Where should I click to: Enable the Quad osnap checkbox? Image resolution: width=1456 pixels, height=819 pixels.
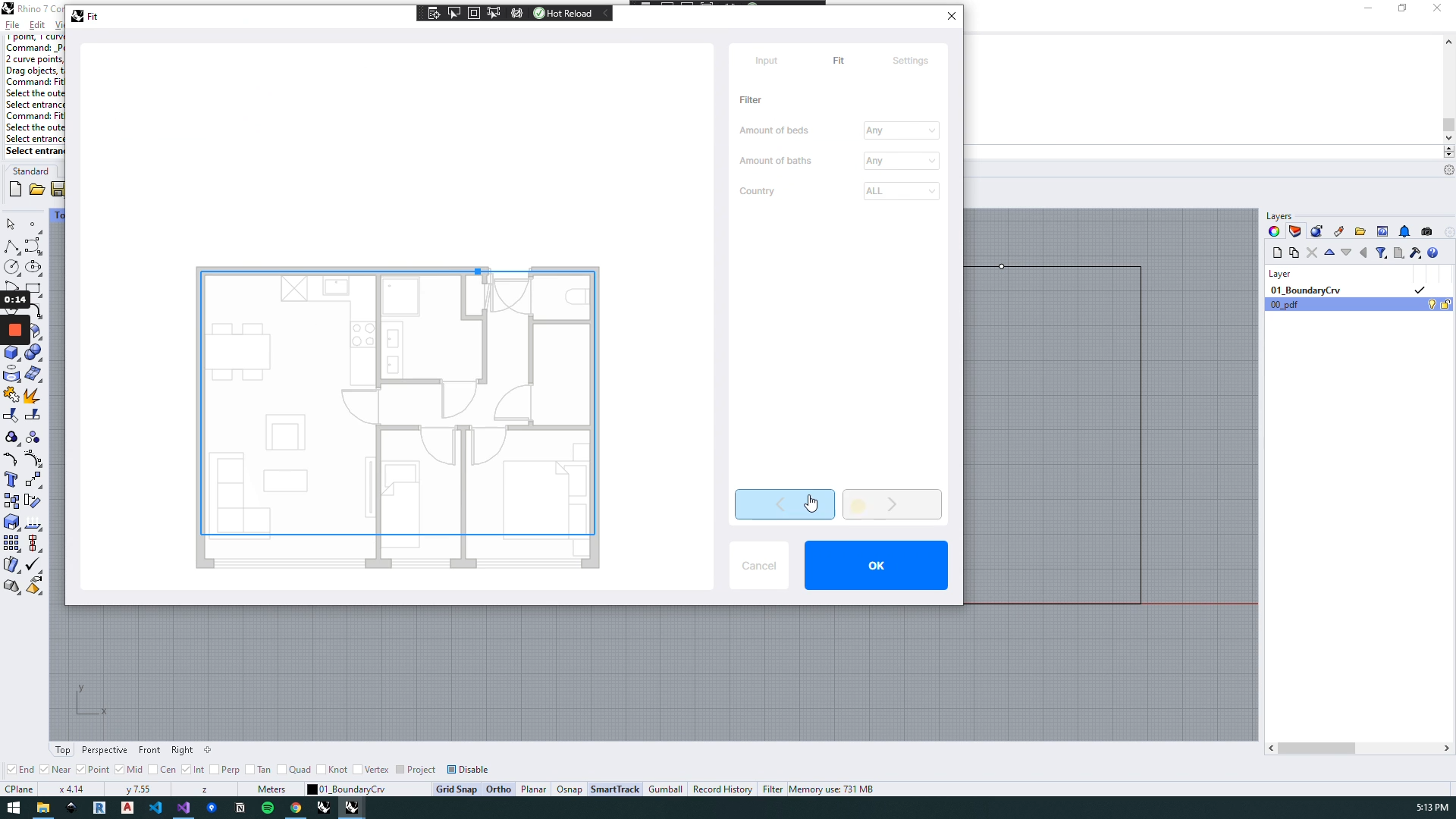click(282, 770)
